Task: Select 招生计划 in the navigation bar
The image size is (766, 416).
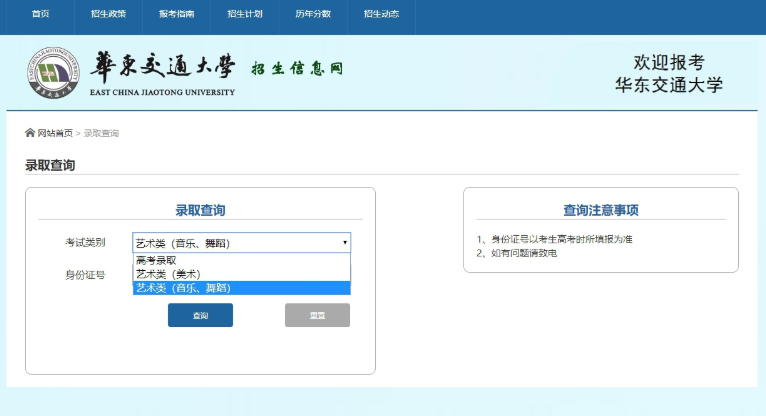Action: tap(245, 14)
